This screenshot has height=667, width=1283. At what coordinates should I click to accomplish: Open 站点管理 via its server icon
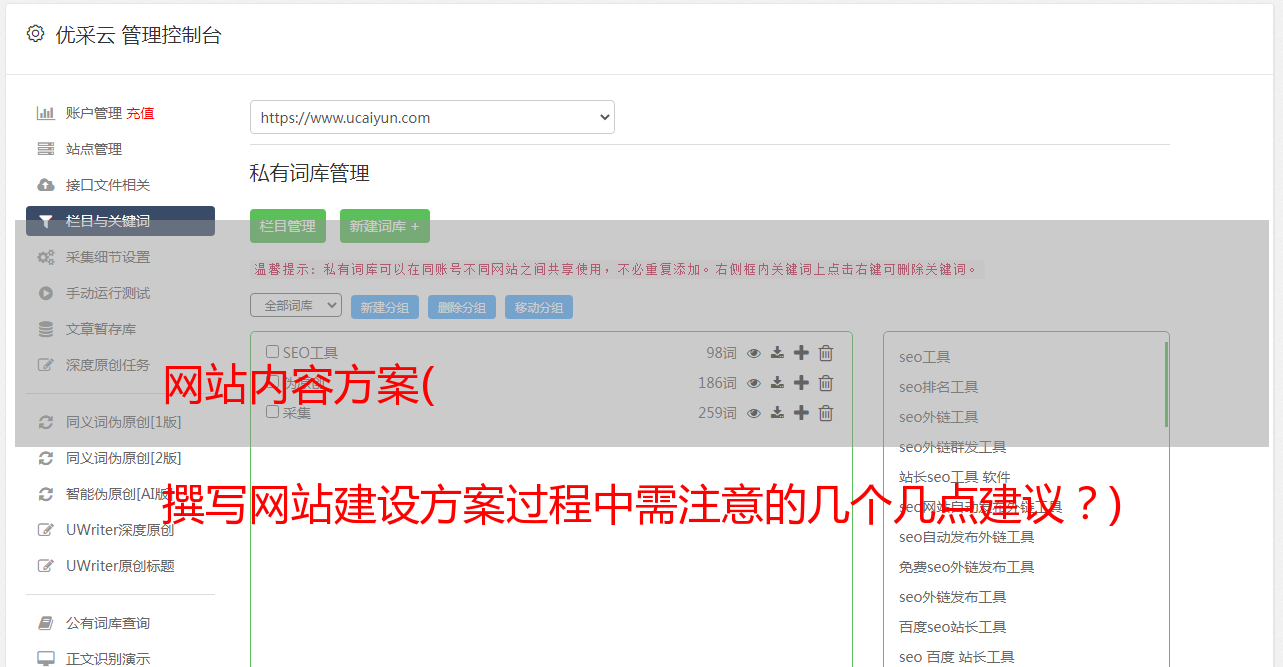(x=45, y=149)
